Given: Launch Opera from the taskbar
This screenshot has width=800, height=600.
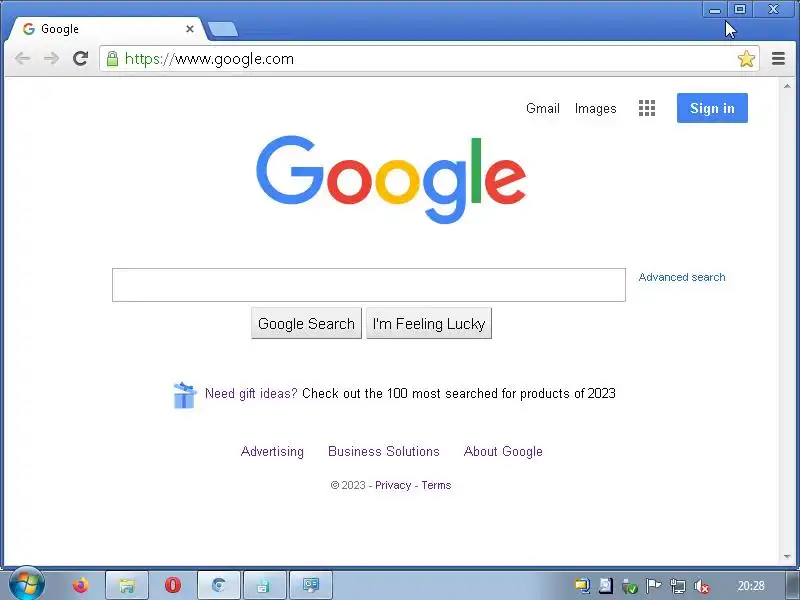Looking at the screenshot, I should click(173, 585).
